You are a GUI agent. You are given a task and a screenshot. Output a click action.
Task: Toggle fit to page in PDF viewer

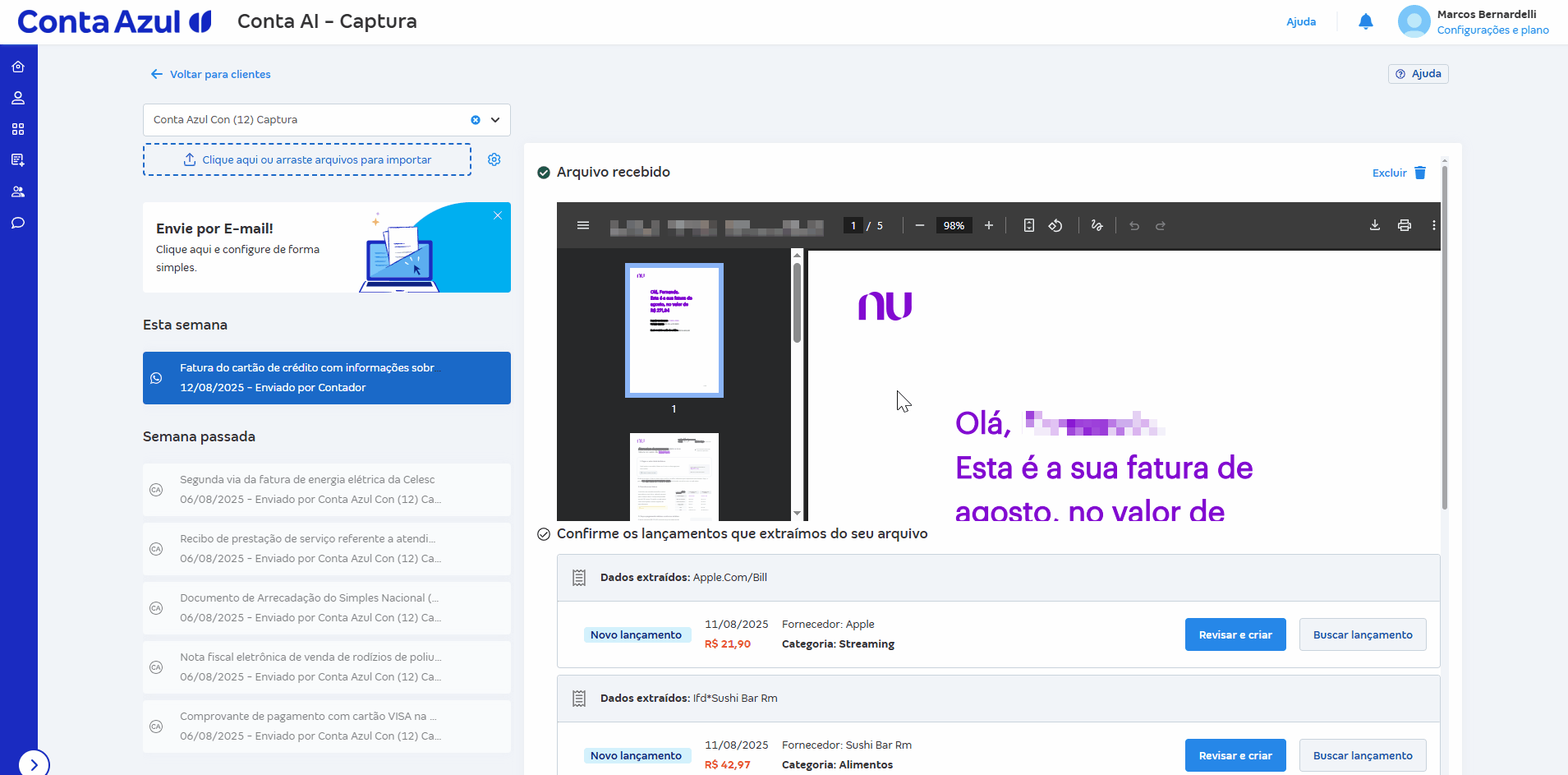[x=1029, y=225]
